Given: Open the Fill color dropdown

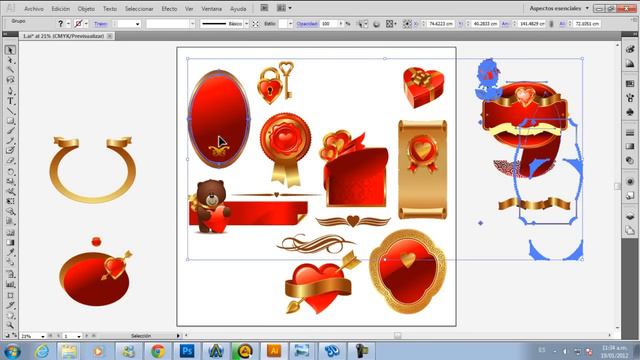Looking at the screenshot, I should [x=68, y=24].
